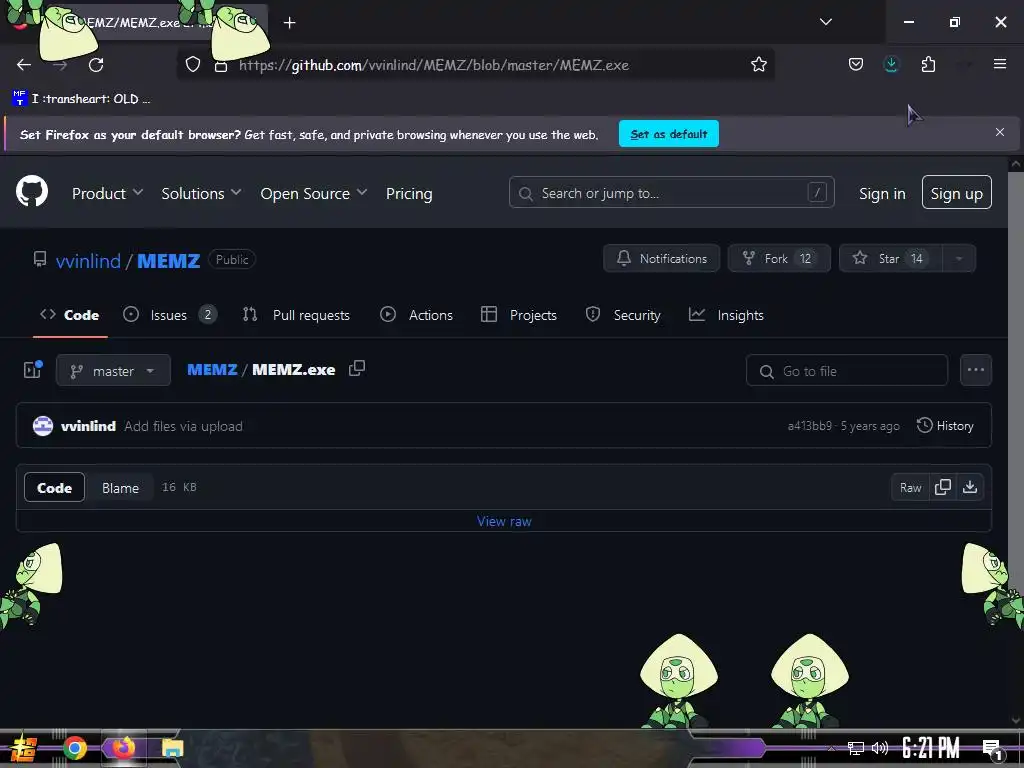Open the tracking protection shield icon
The image size is (1024, 768).
click(193, 65)
